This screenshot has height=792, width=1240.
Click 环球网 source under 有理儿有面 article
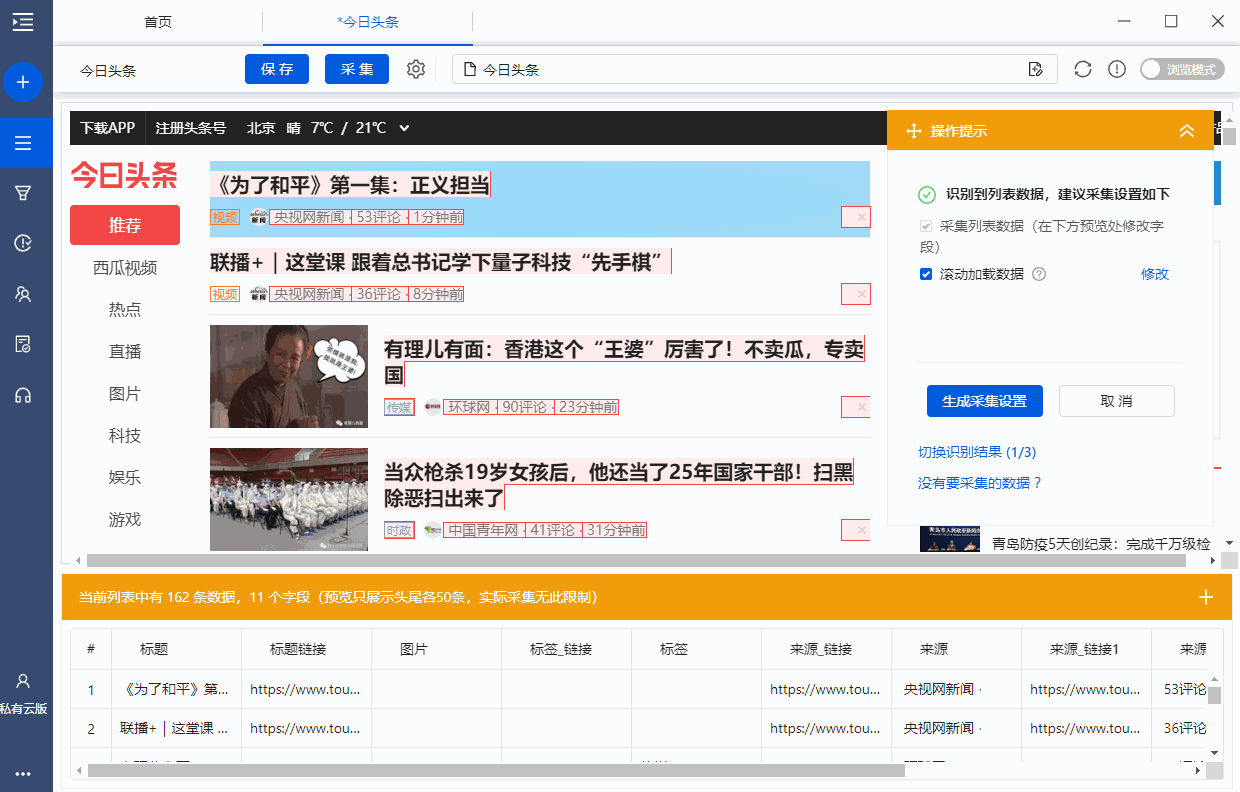tap(469, 407)
